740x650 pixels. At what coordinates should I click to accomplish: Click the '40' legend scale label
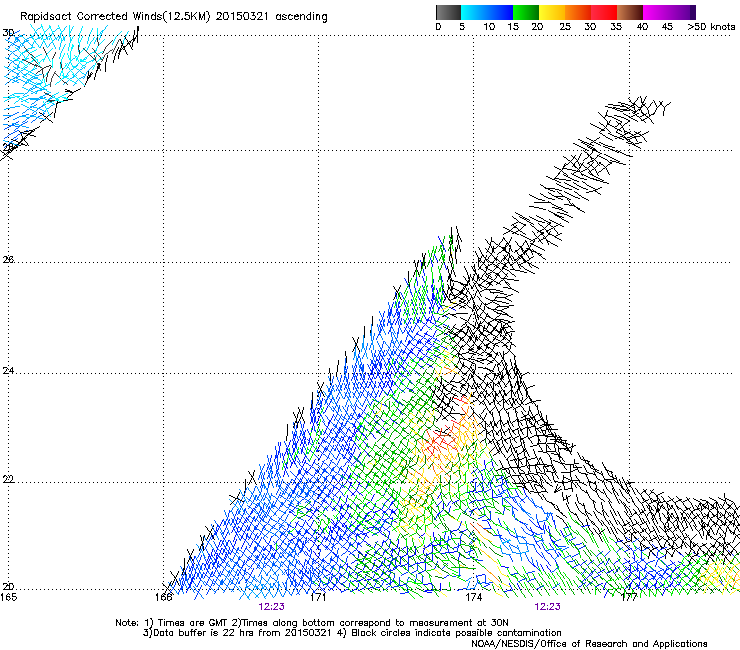tap(642, 27)
